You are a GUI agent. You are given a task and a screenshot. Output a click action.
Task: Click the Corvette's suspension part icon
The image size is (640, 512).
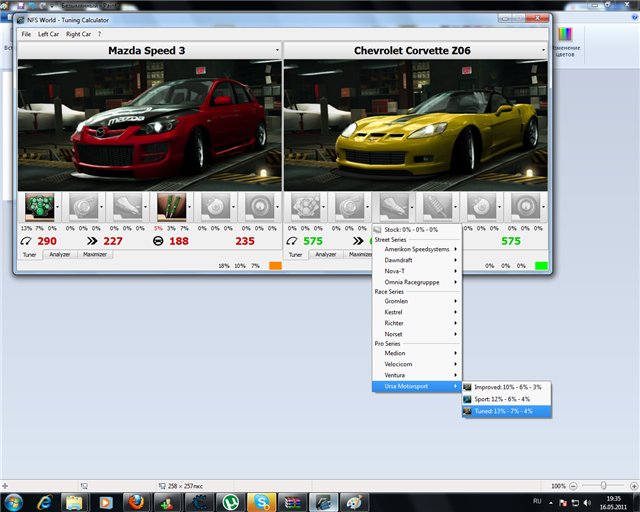[438, 207]
